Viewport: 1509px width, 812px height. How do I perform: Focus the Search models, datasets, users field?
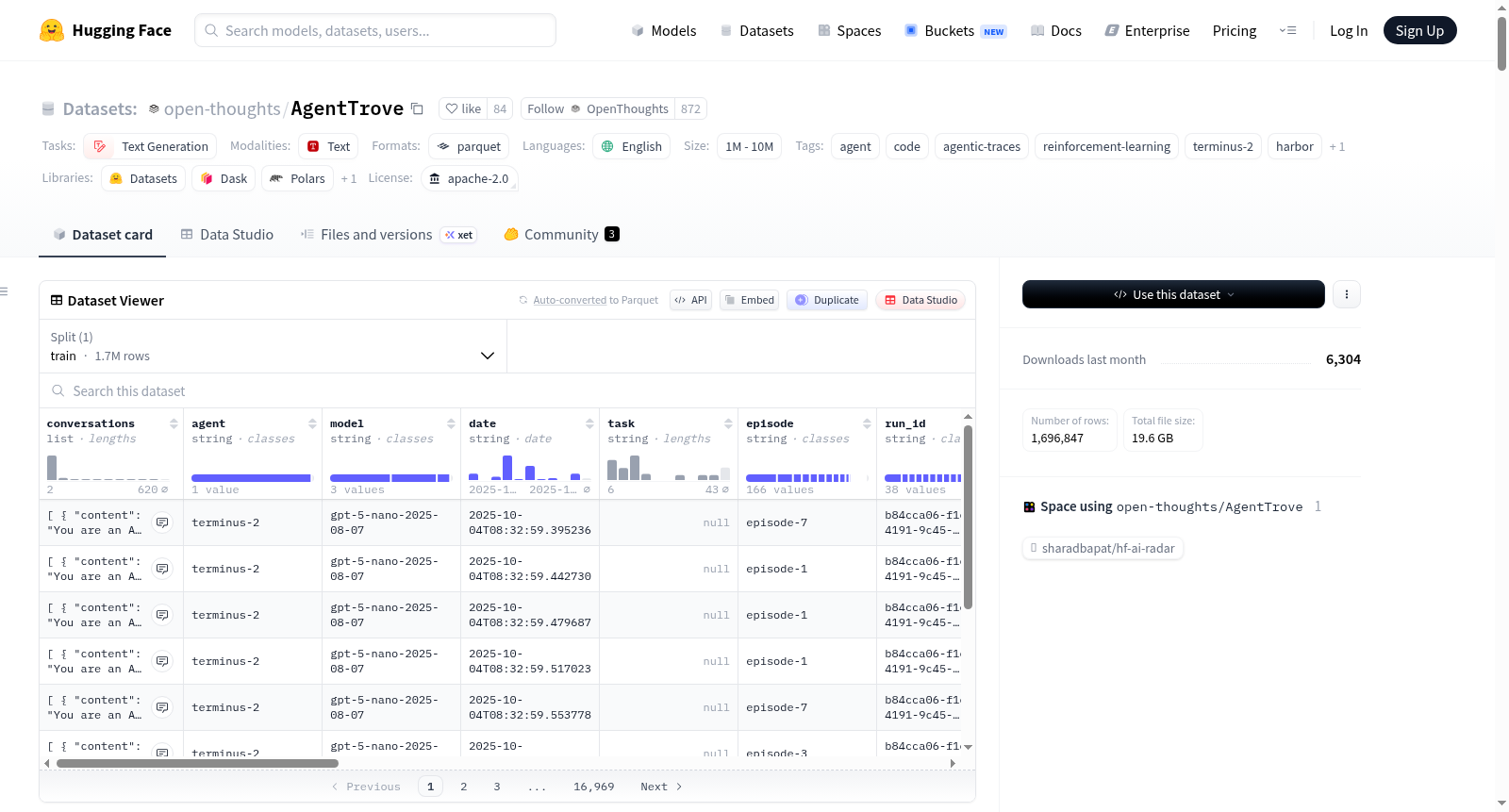click(375, 30)
